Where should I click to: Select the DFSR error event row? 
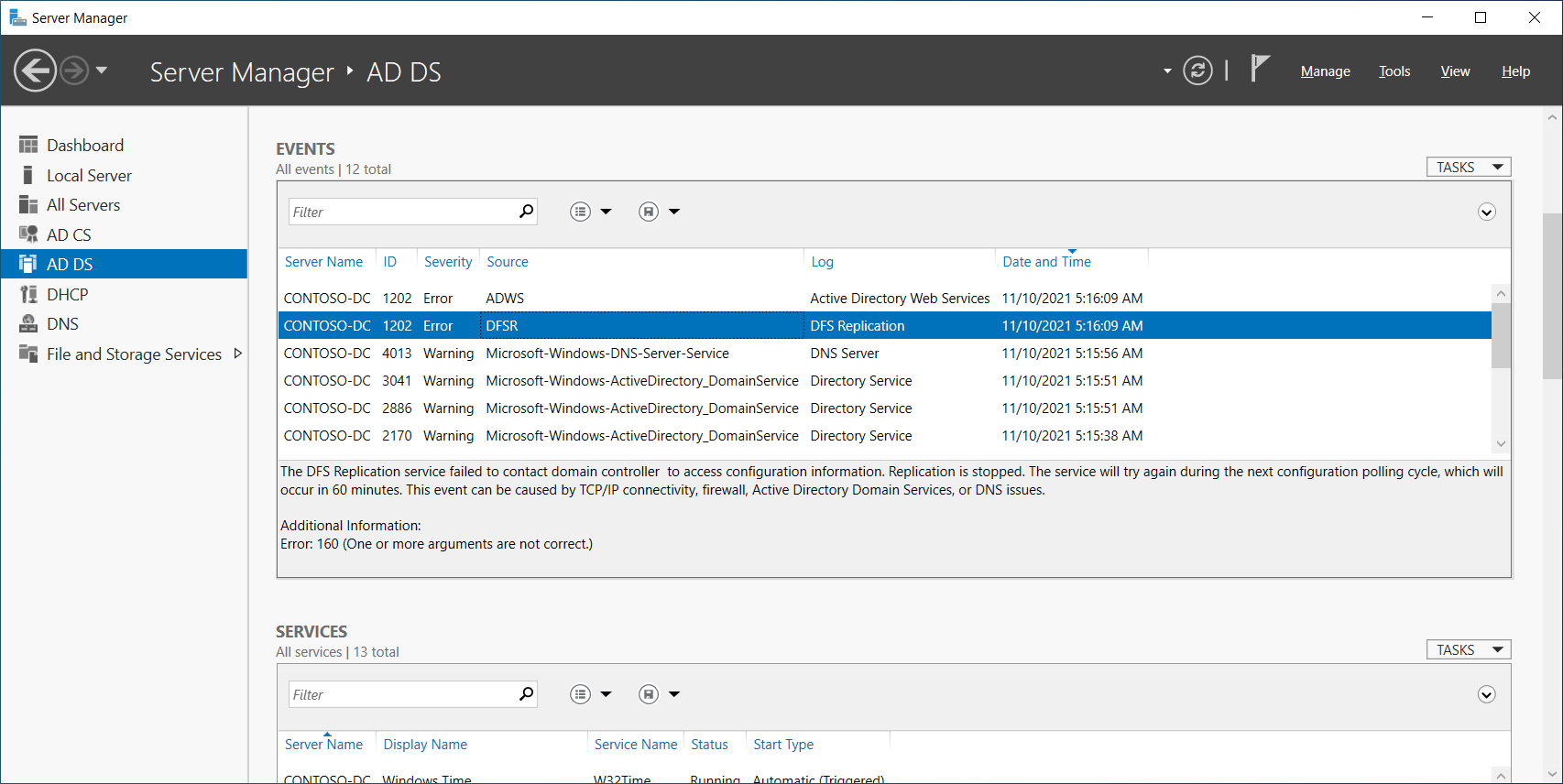coord(885,326)
